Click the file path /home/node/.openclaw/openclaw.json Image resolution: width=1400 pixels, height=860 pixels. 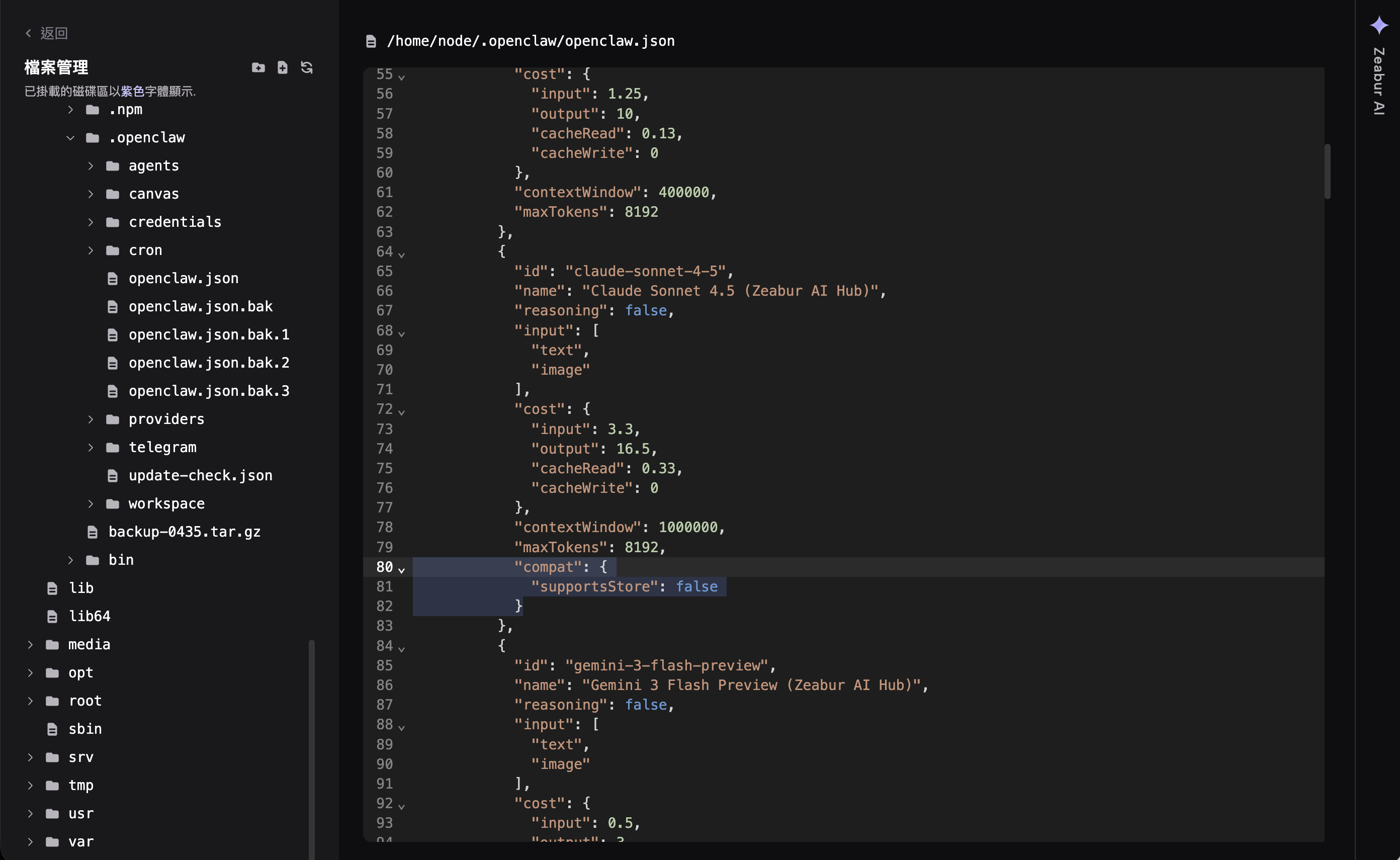point(531,41)
